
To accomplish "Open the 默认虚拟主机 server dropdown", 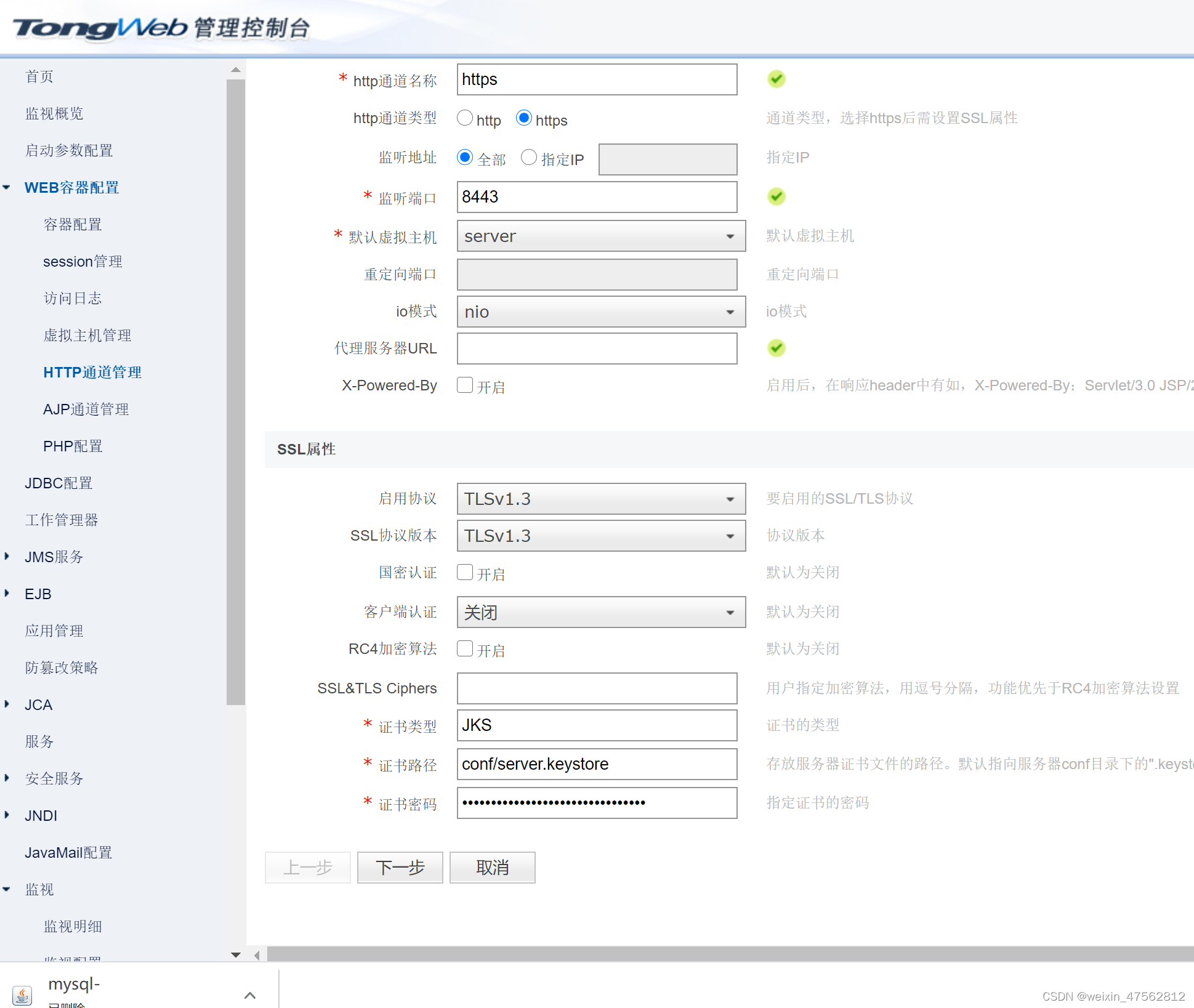I will [601, 236].
